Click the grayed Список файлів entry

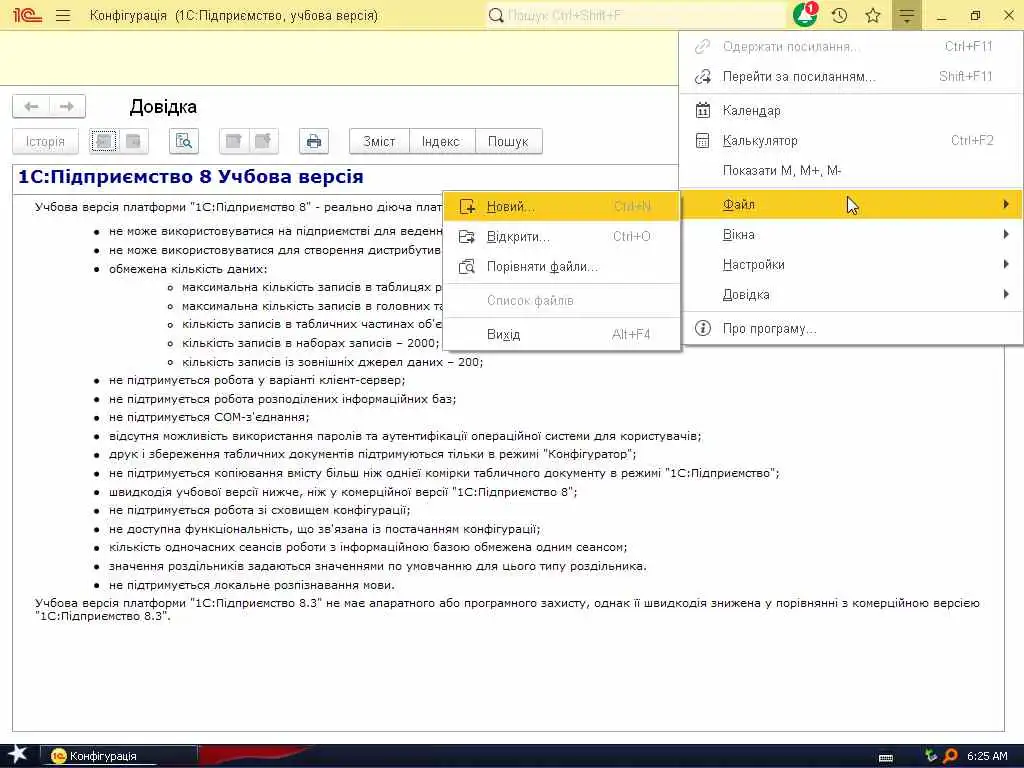tap(562, 300)
